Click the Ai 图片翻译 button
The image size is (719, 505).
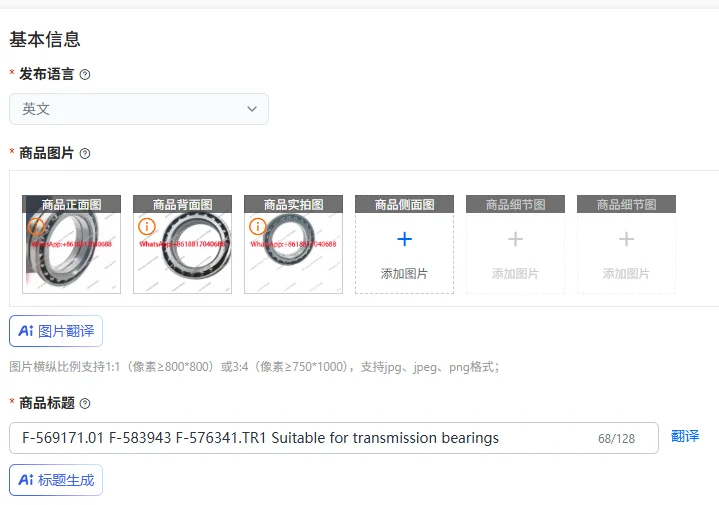[x=56, y=331]
